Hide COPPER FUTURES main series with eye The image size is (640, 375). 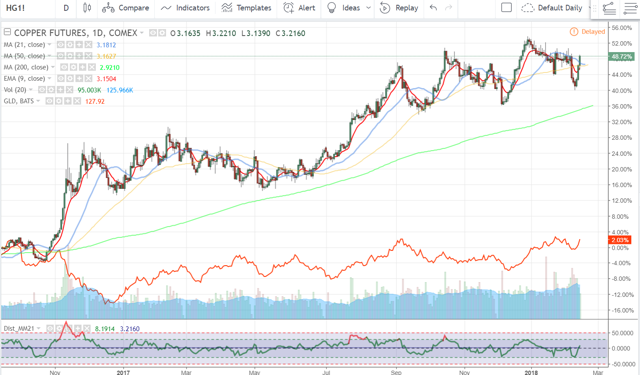(x=153, y=33)
